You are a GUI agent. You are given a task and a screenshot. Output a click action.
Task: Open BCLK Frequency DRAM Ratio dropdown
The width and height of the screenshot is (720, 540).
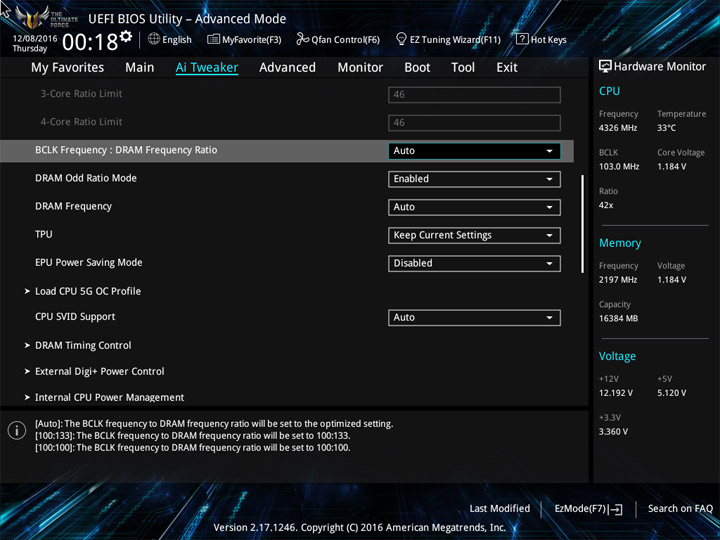474,151
